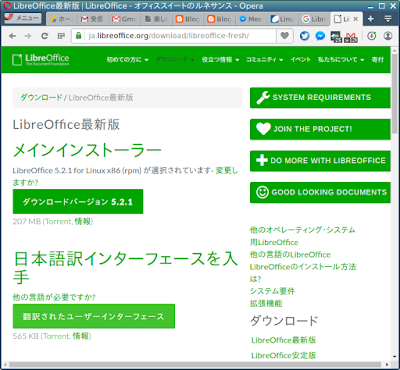Screen dimensions: 400x370
Task: Switch to the second Blog tab
Action: (x=219, y=19)
